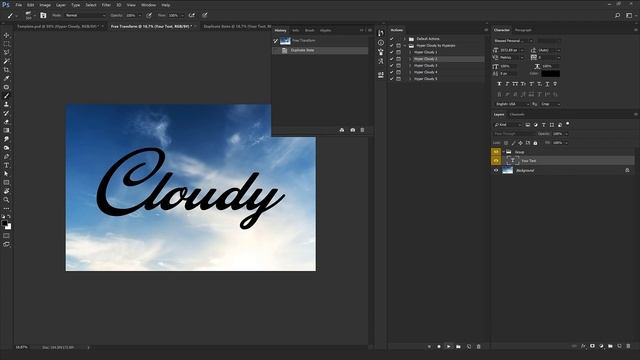
Task: Create a new group in Layers panel
Action: pyautogui.click(x=610, y=346)
